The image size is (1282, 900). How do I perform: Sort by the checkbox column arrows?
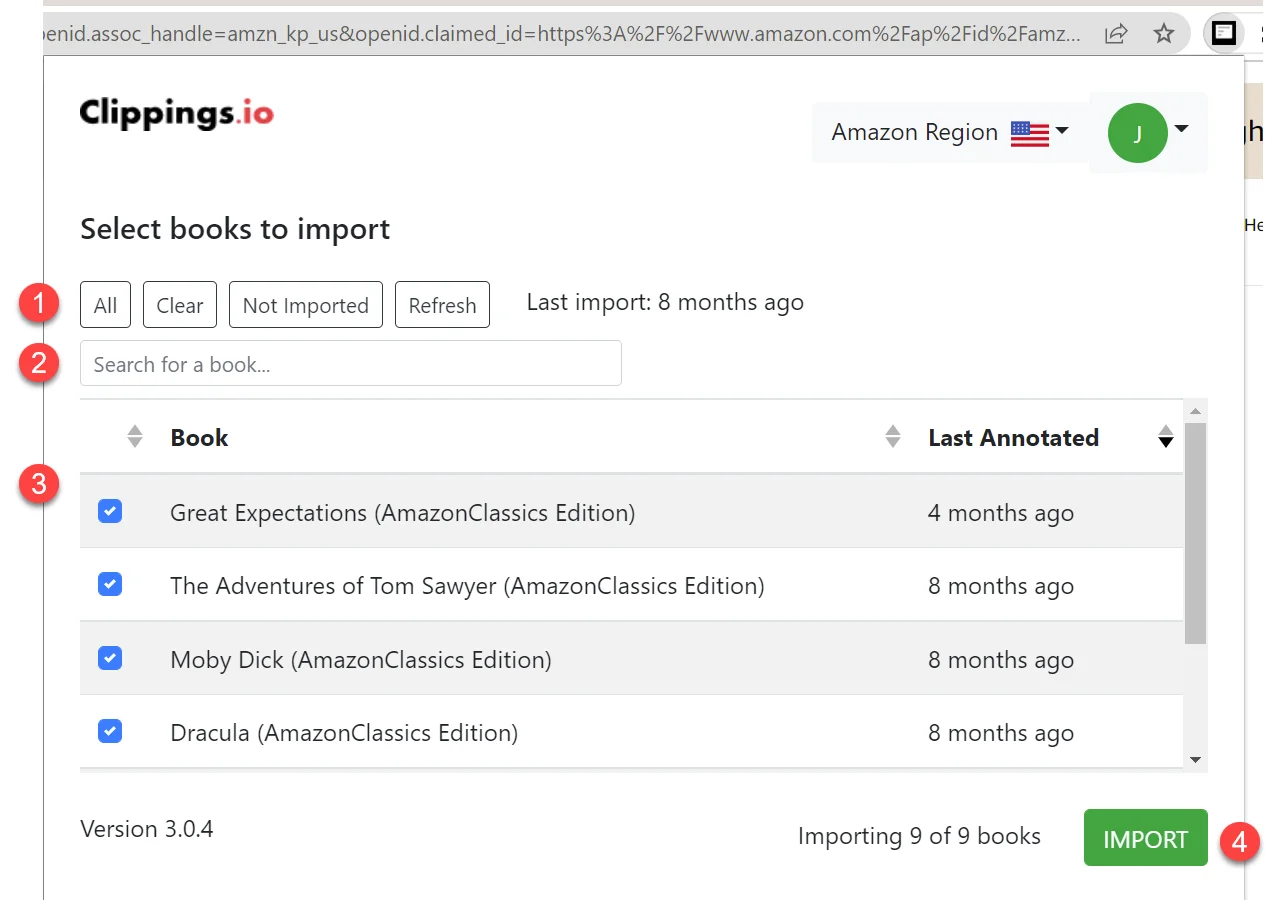135,437
